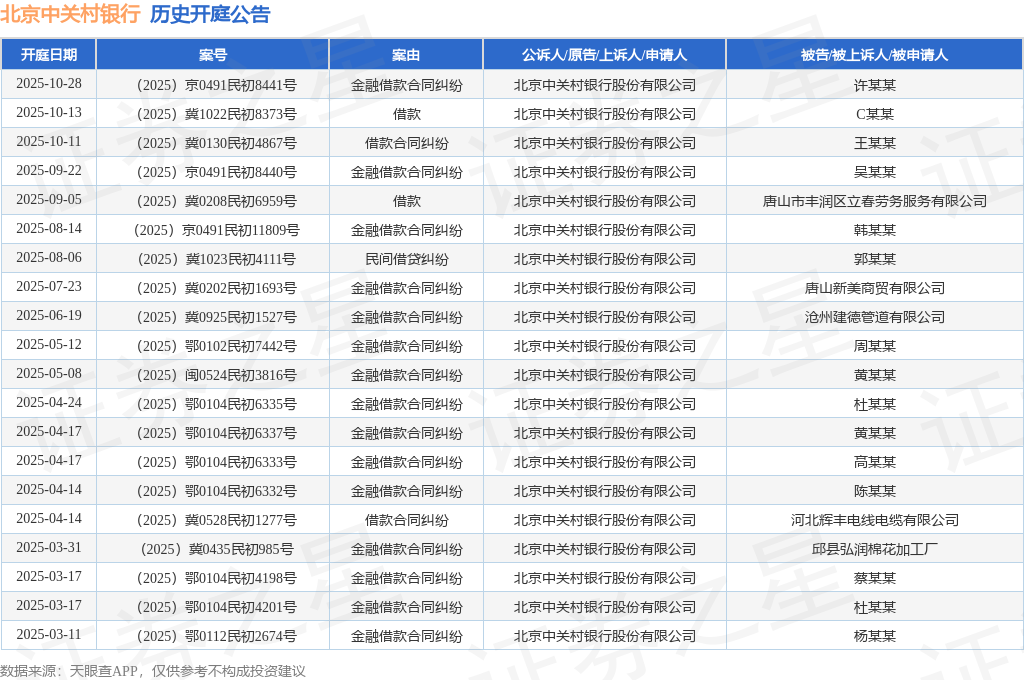Select date cell 2025-08-06

(49, 257)
